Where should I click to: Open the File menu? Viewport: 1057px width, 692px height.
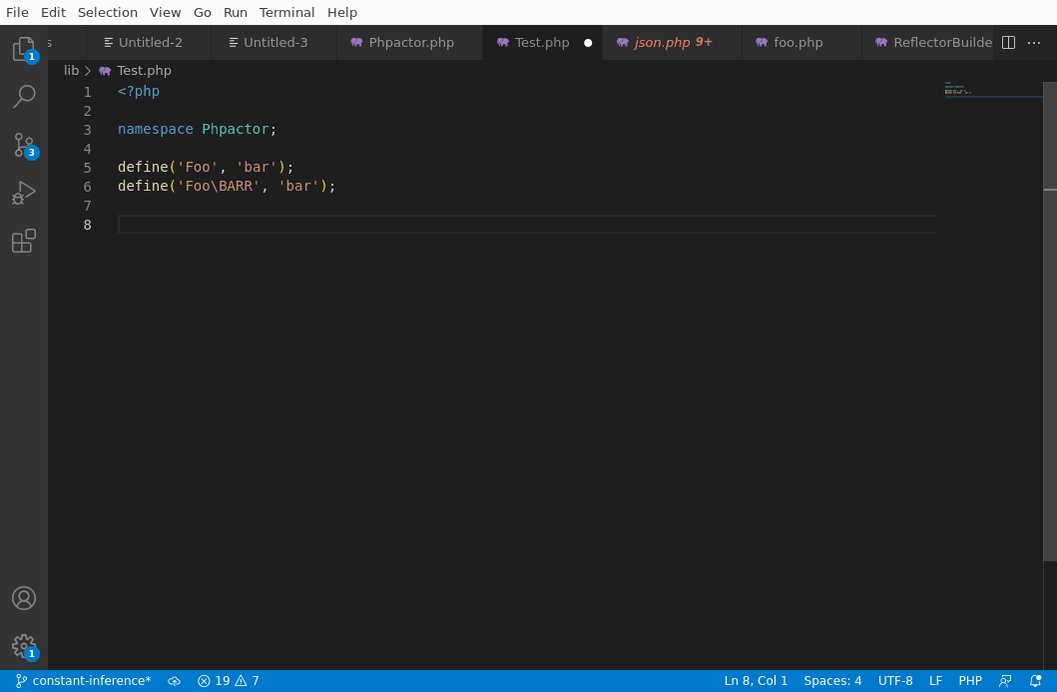[17, 12]
